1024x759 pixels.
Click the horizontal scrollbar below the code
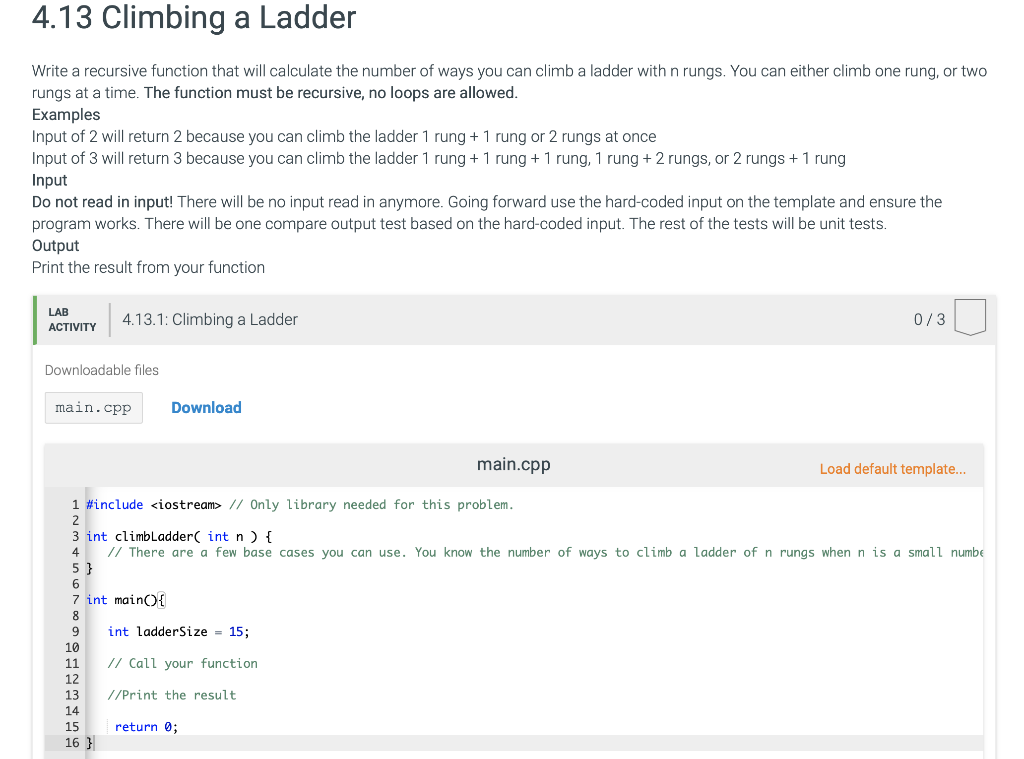pyautogui.click(x=500, y=755)
